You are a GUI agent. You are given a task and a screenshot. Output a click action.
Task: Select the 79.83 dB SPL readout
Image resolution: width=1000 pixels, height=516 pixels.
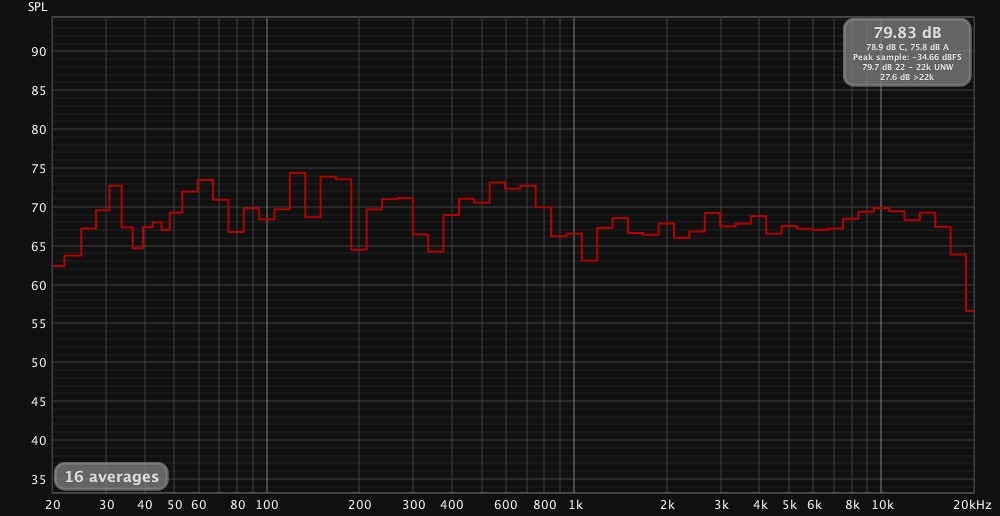[907, 33]
